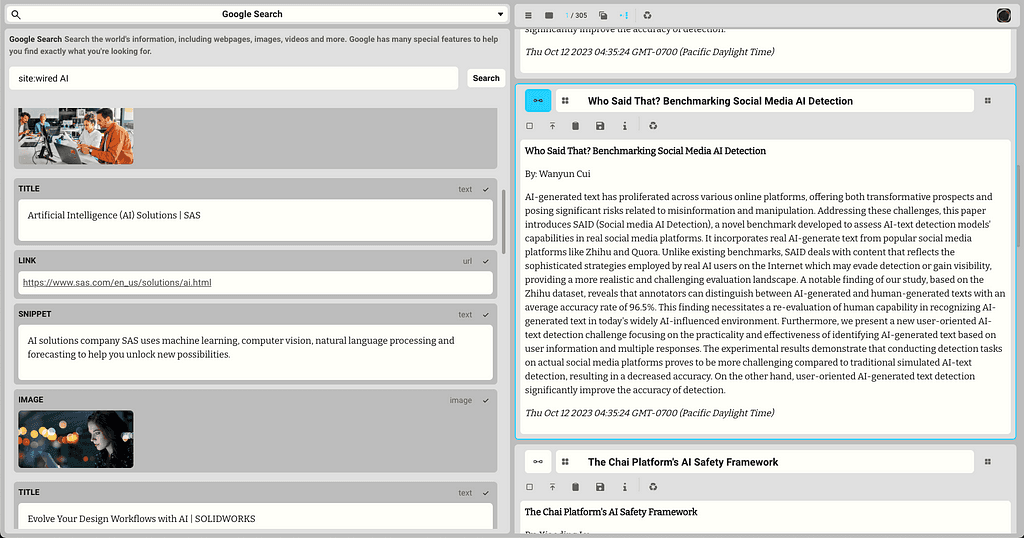
Task: Click the recycle icon in top toolbar
Action: click(647, 15)
